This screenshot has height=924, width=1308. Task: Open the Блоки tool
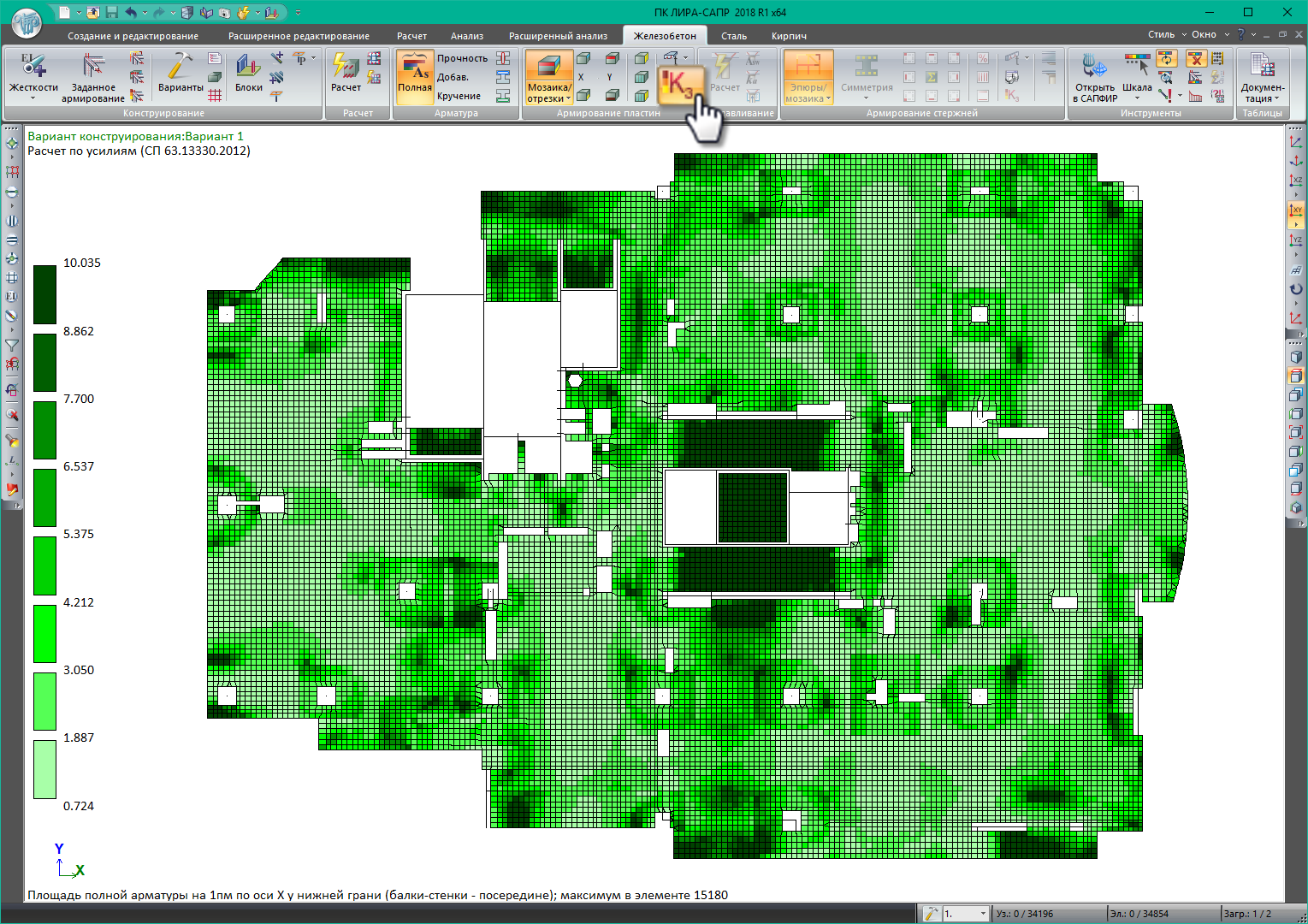pos(248,74)
